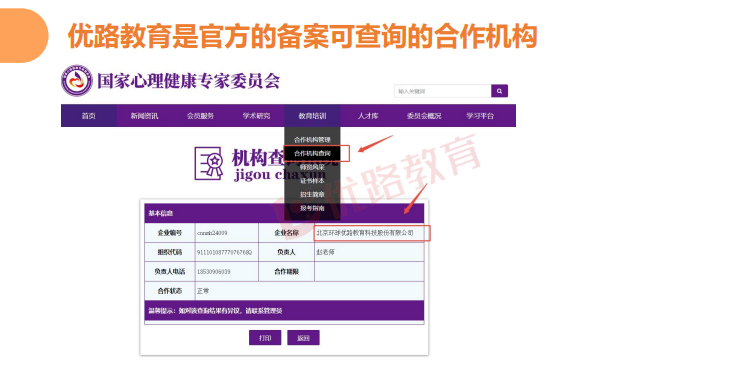
Task: Select 合作机构查询 in the dropdown menu
Action: pyautogui.click(x=312, y=153)
